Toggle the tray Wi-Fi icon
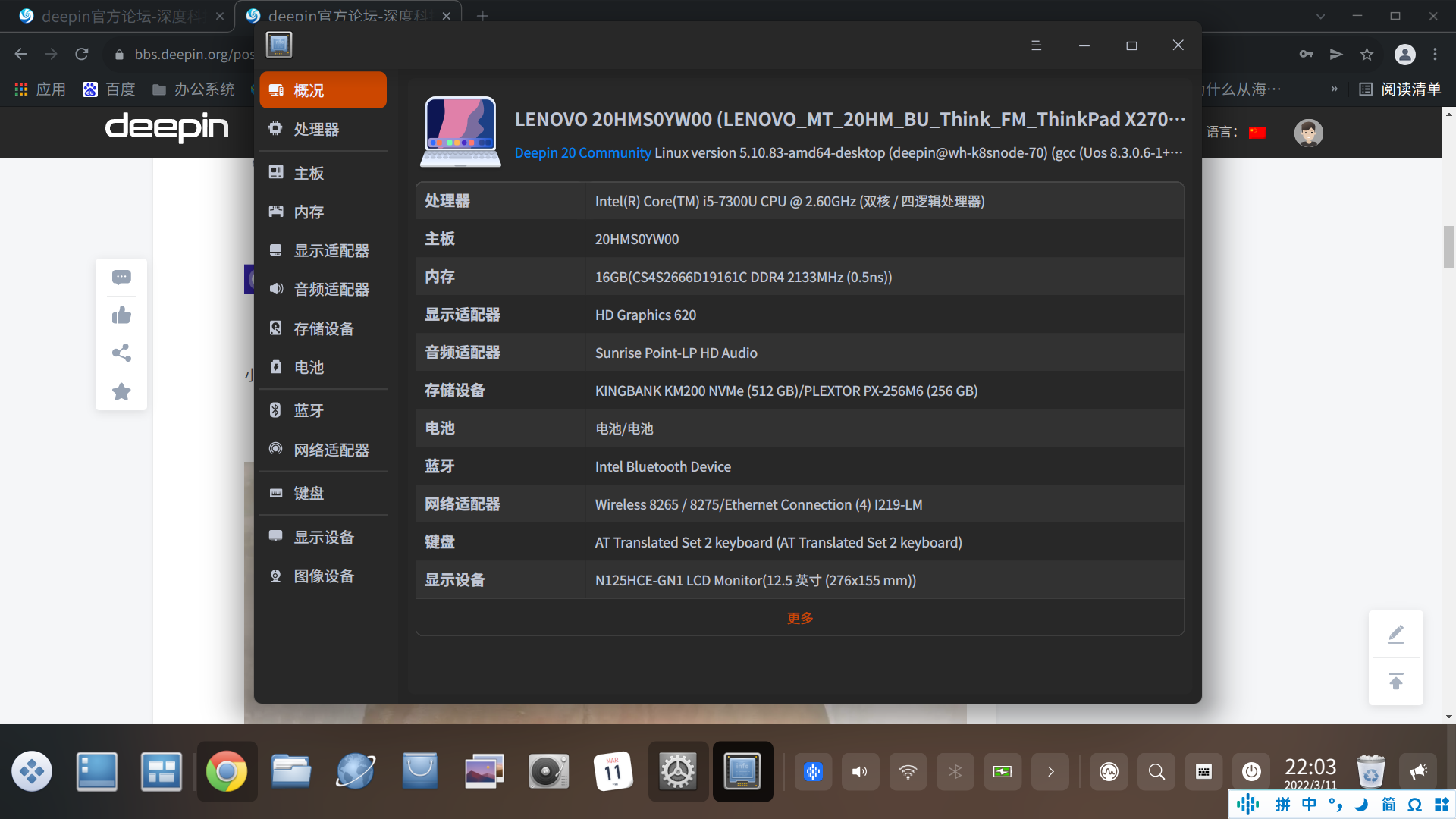The height and width of the screenshot is (819, 1456). 908,772
